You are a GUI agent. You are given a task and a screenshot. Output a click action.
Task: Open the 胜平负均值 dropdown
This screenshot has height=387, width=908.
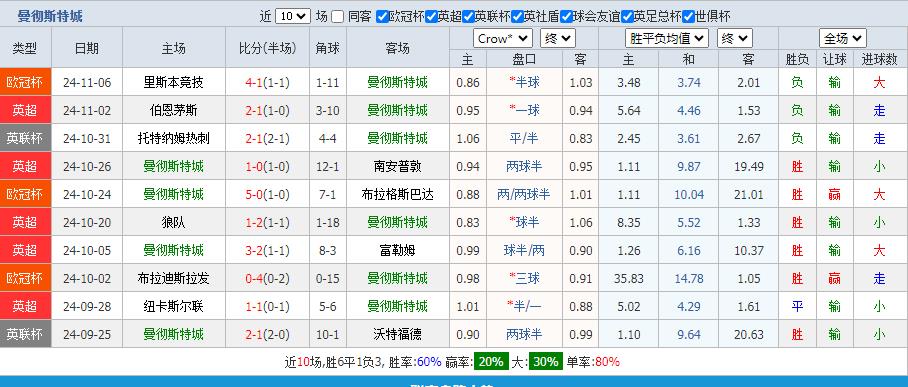coord(667,38)
